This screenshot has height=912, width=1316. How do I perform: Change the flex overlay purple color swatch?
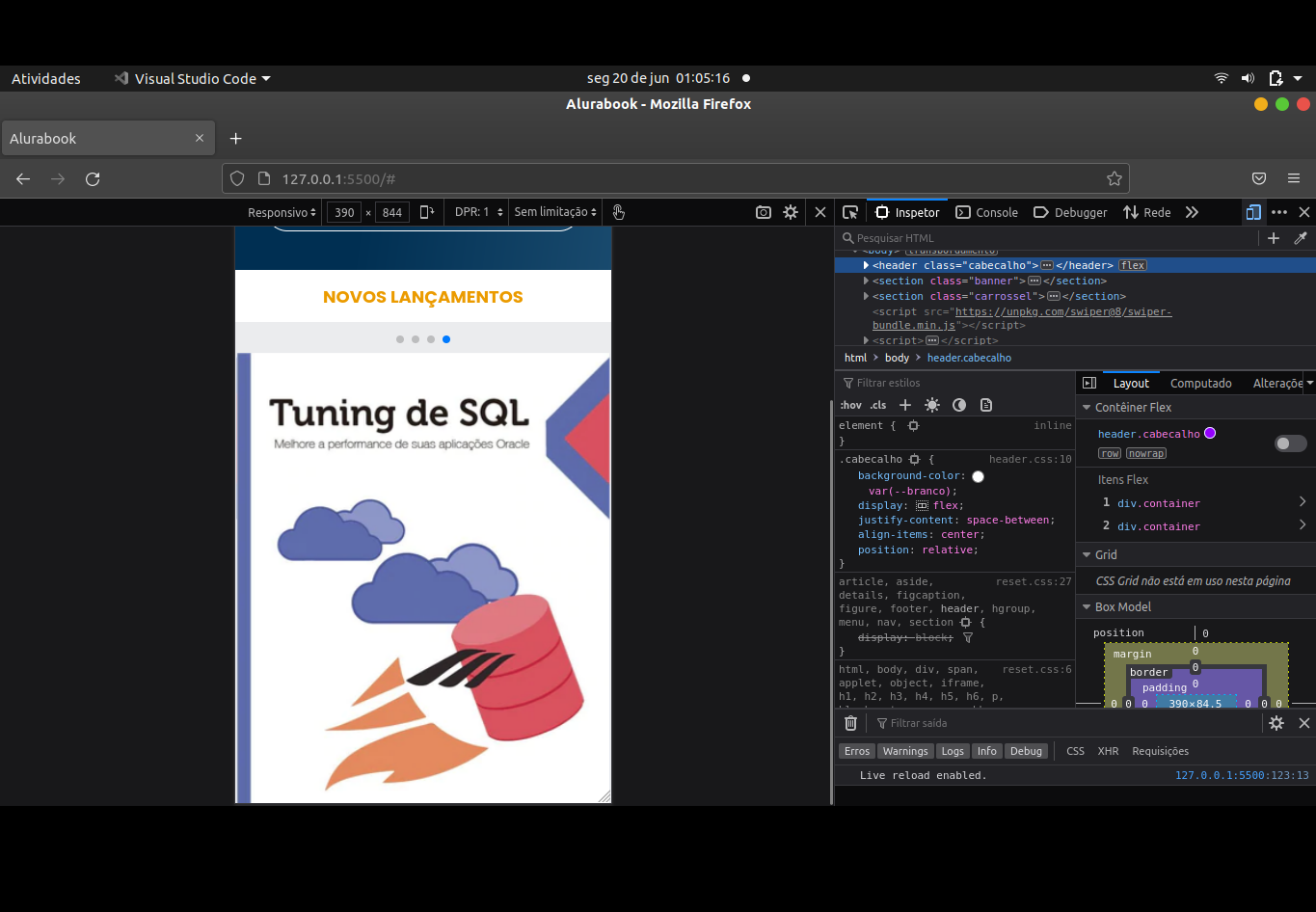click(1210, 434)
